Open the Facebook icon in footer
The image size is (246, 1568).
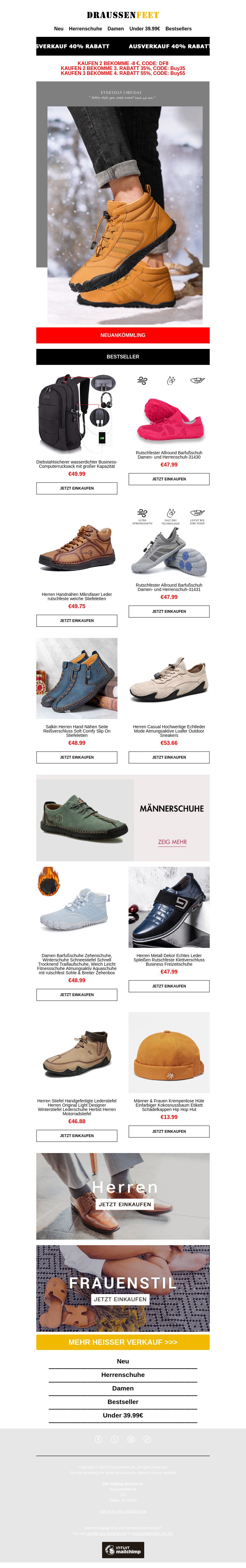click(x=99, y=1439)
